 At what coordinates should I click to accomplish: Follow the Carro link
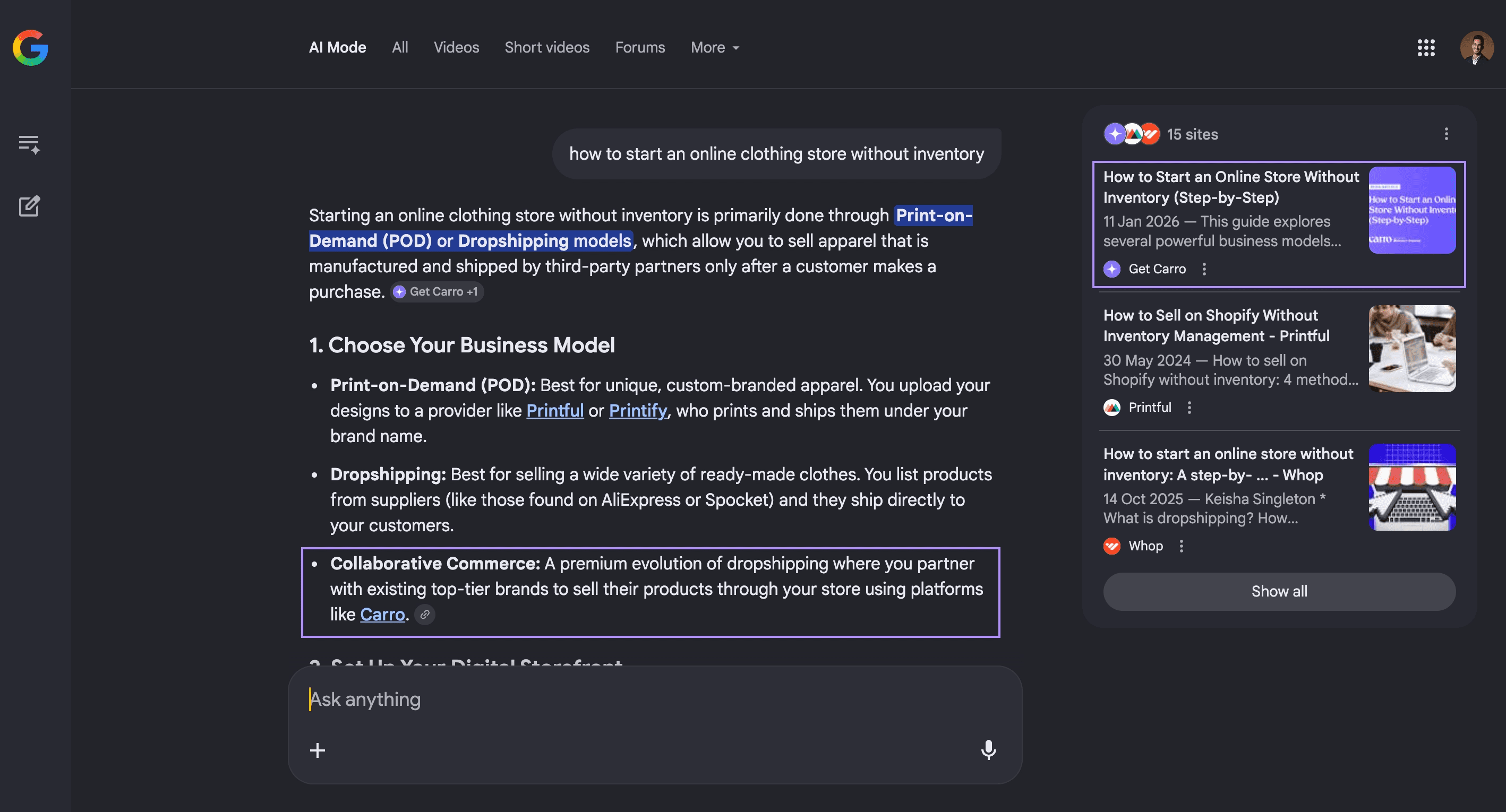click(382, 615)
